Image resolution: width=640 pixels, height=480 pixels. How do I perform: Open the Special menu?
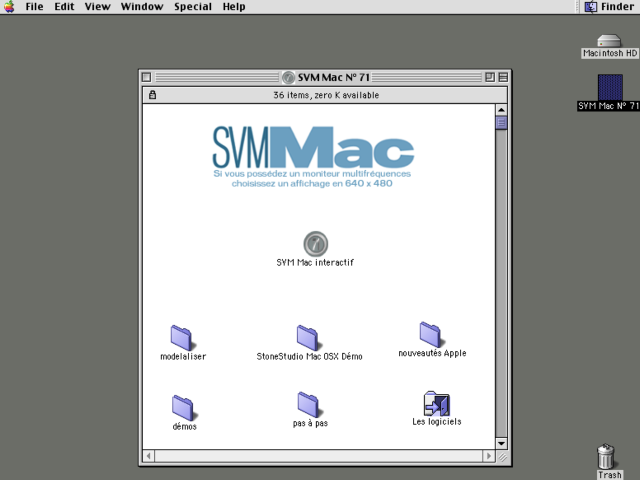[193, 7]
